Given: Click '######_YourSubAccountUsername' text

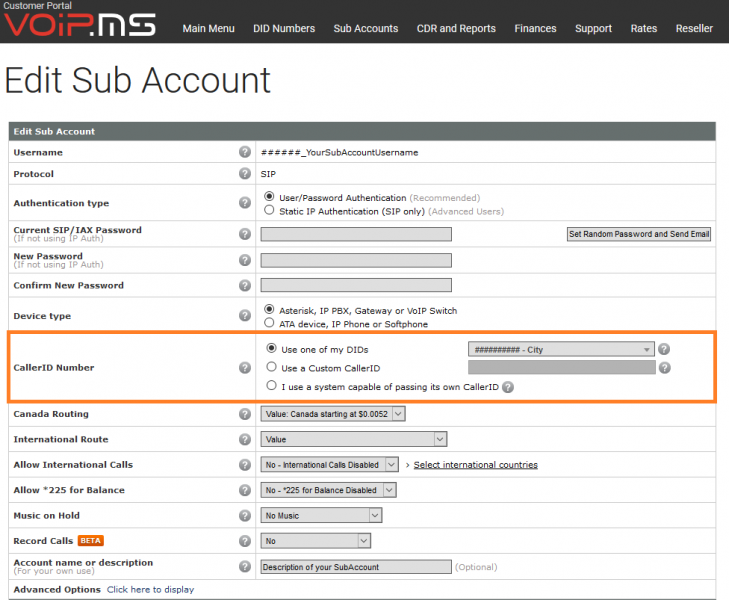Looking at the screenshot, I should 339,152.
